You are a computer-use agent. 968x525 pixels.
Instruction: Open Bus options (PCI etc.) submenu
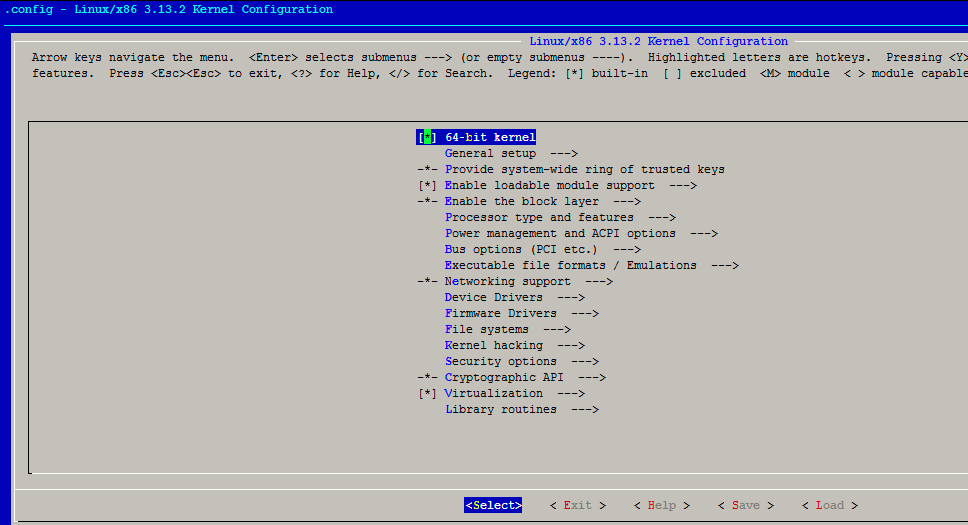(543, 250)
